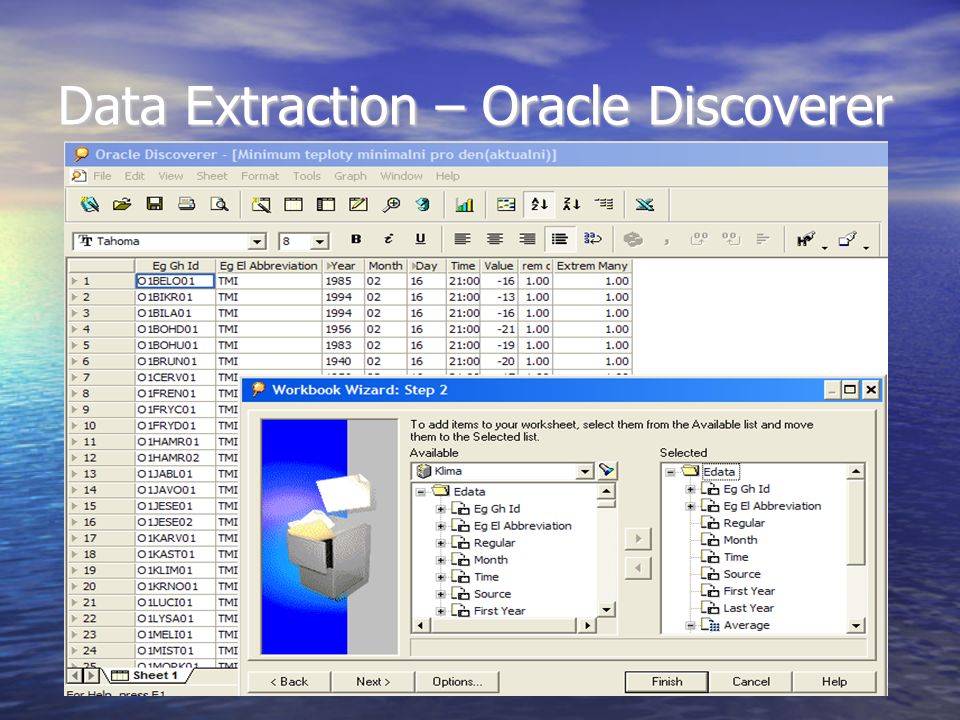Collapse the Edata folder in Available list
This screenshot has width=960, height=720.
click(x=421, y=492)
